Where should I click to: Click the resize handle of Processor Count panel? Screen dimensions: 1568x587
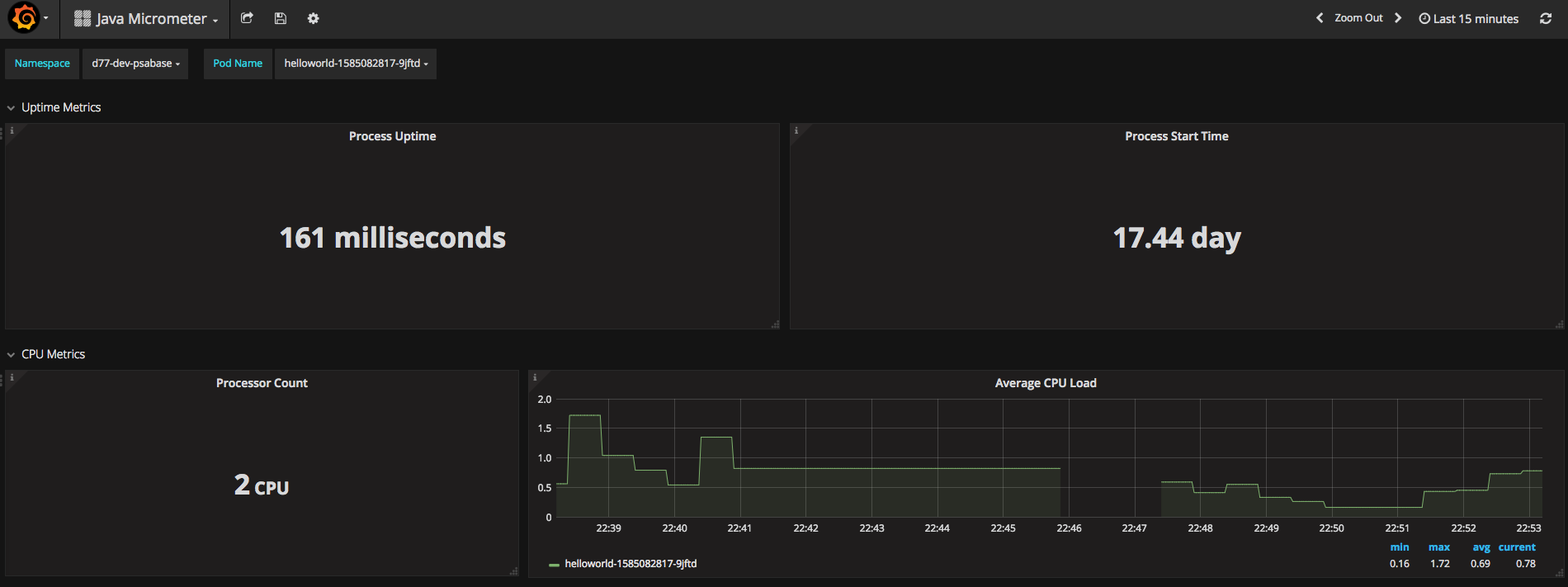[513, 571]
